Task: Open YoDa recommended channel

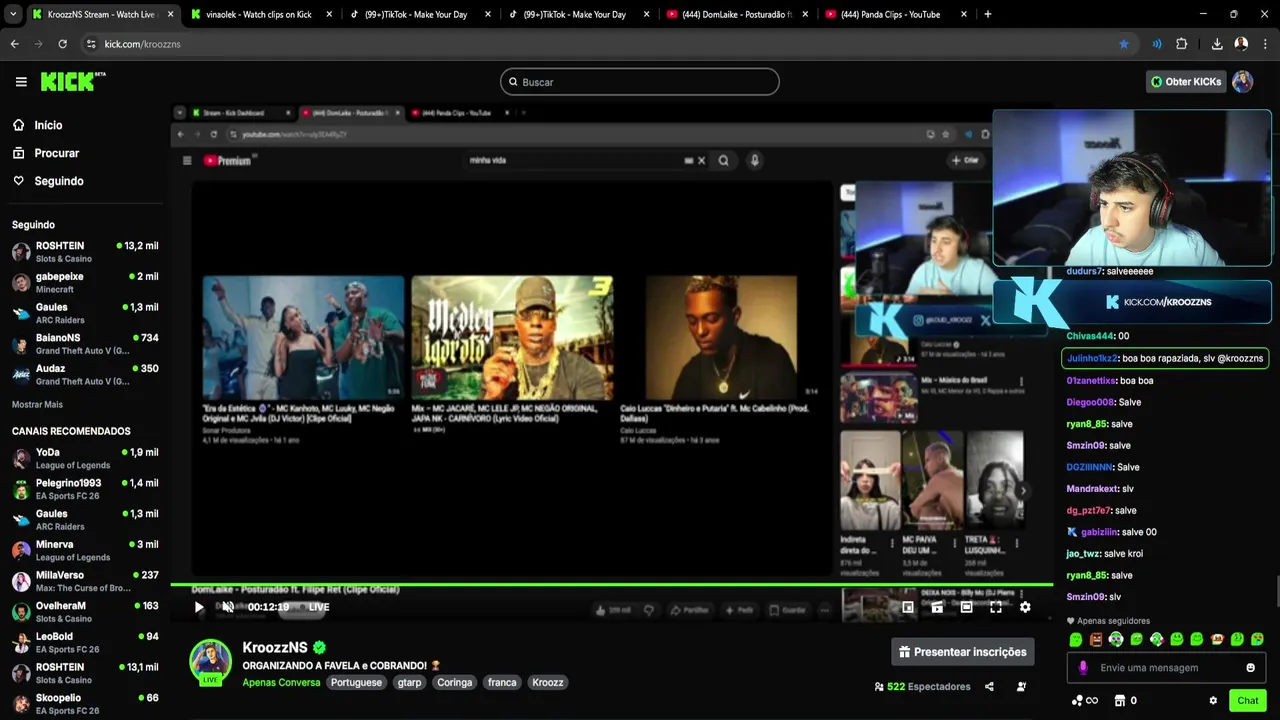Action: coord(85,459)
